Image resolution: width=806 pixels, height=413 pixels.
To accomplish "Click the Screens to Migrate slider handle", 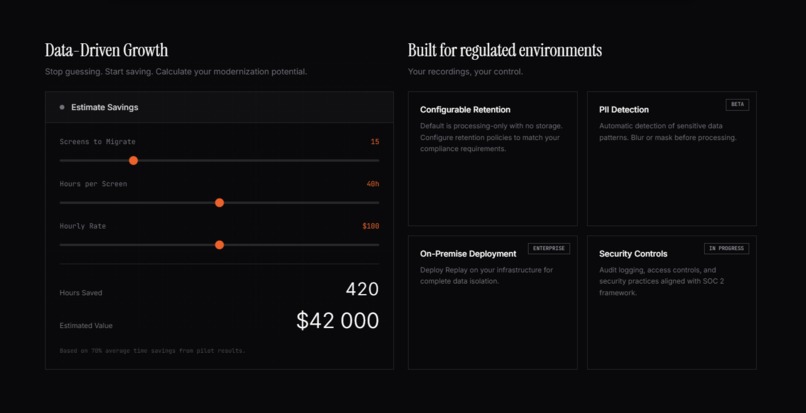I will pyautogui.click(x=133, y=160).
